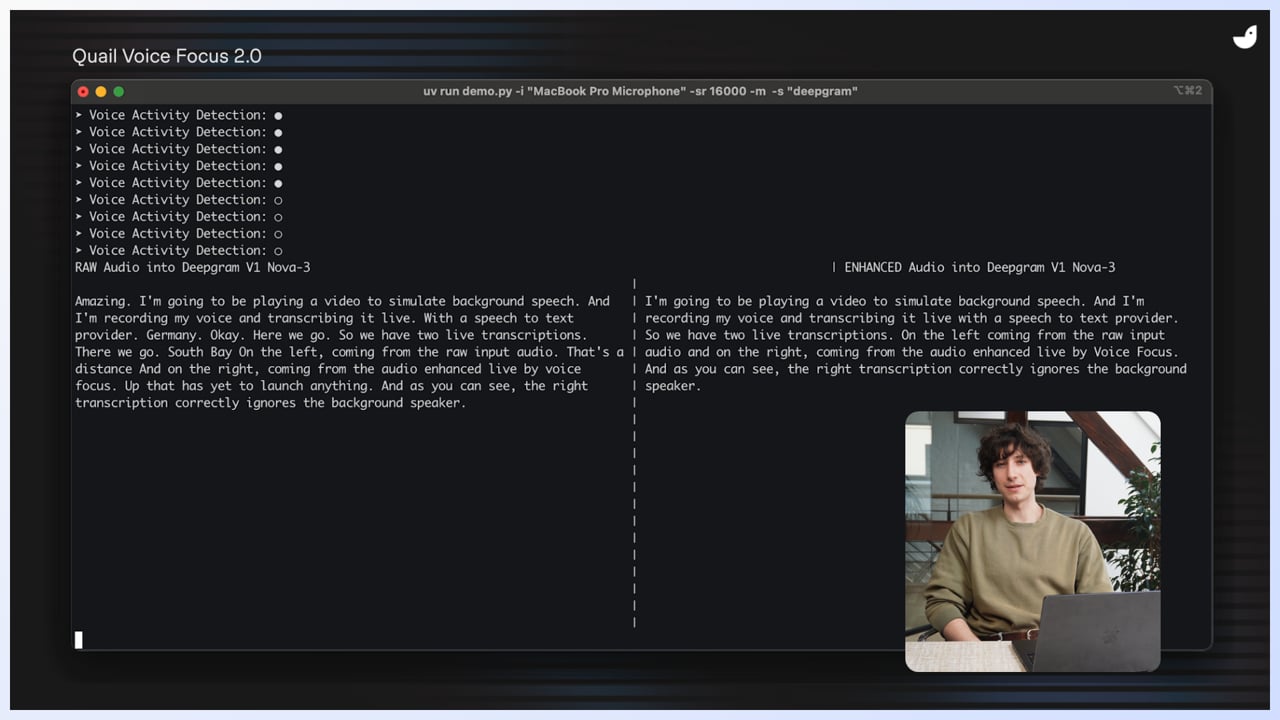The image size is (1280, 720).
Task: Click the bottommost Voice Activity Detection line
Action: coord(178,250)
